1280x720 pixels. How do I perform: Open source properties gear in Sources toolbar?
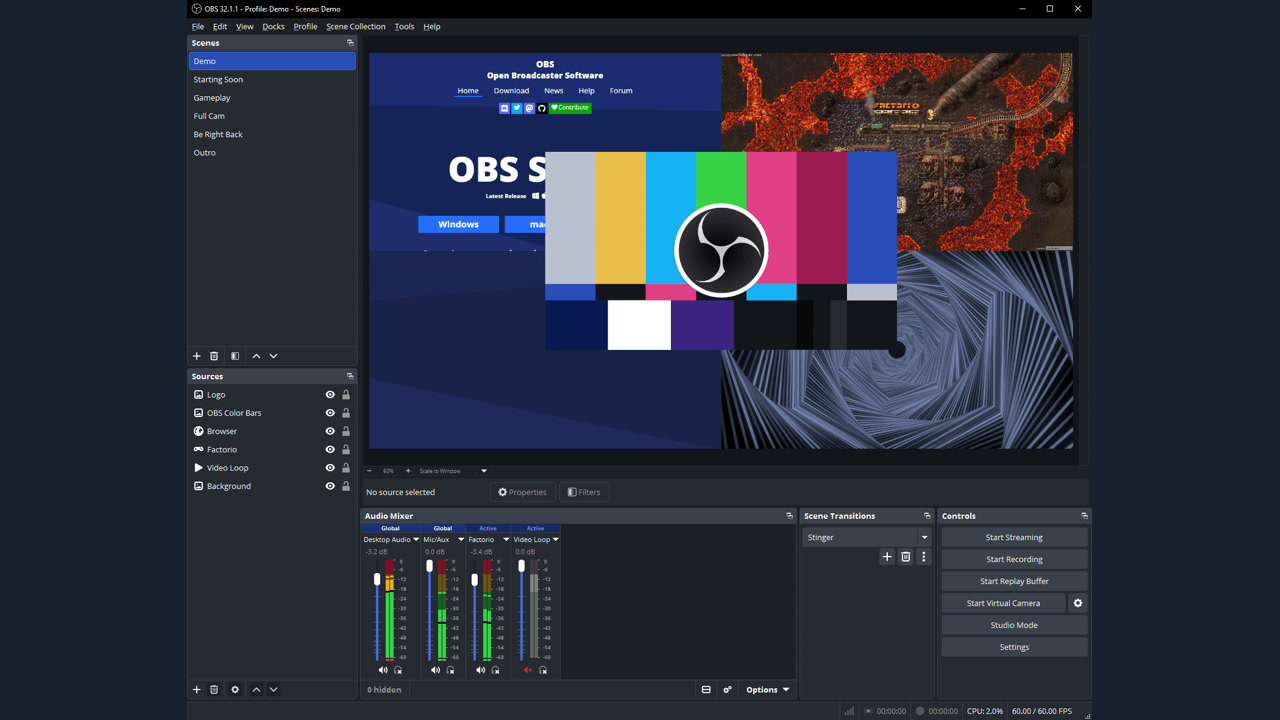235,689
